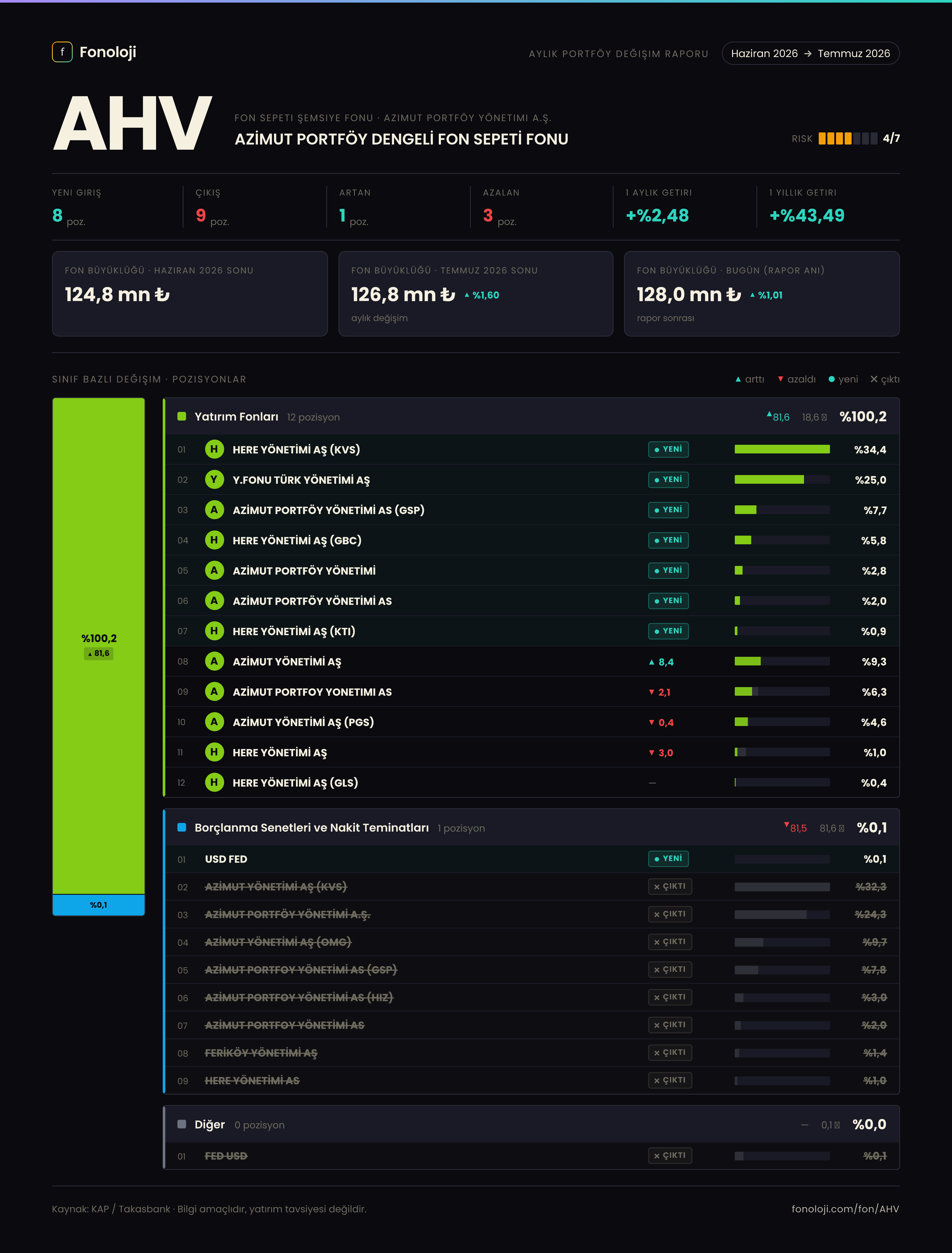Click the ÇIKTI badge on AZİMUT YÖNETİMİ AŞ (OMG)
The height and width of the screenshot is (1253, 952).
point(670,942)
